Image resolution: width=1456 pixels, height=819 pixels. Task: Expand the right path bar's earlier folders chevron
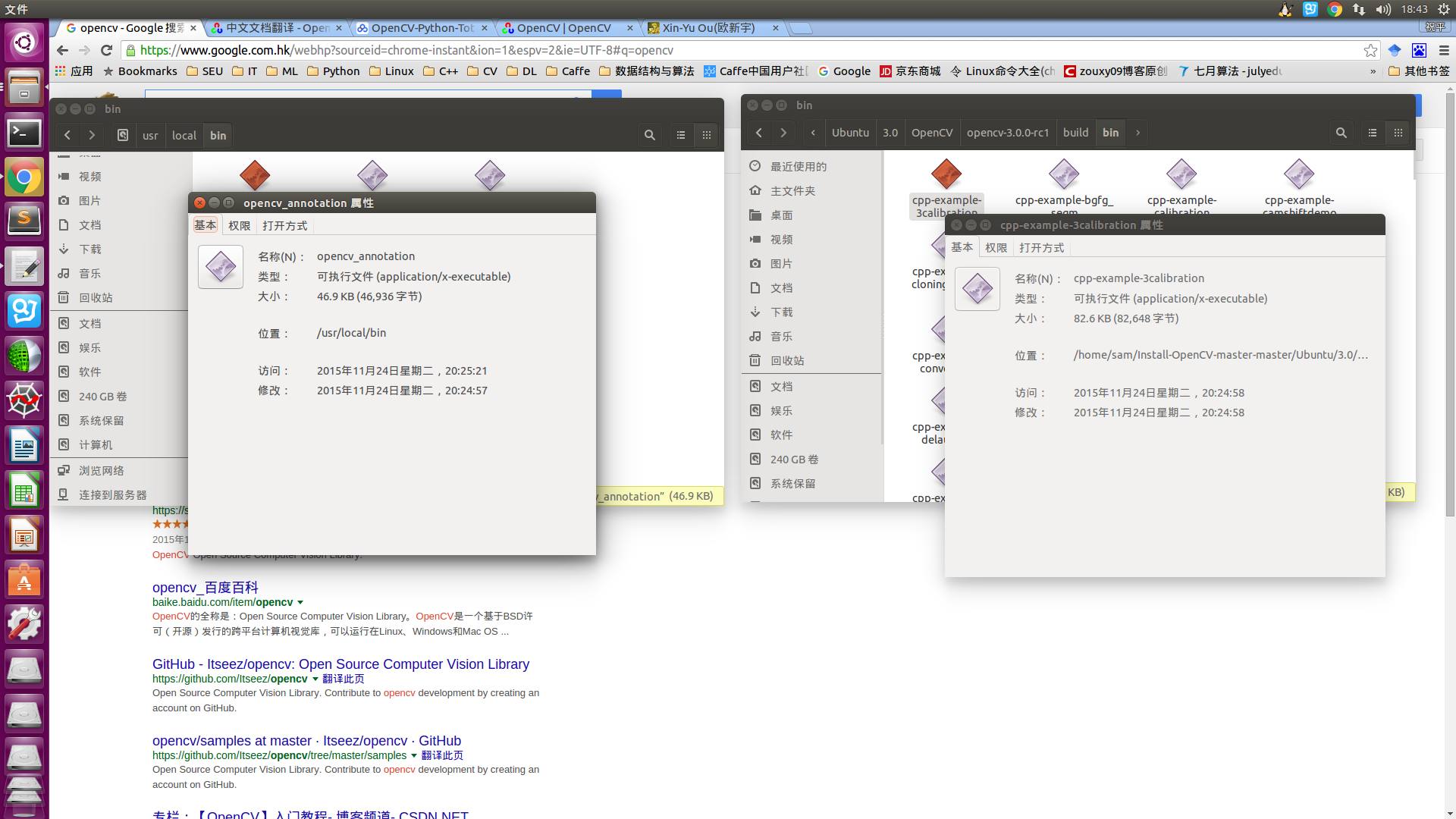813,133
